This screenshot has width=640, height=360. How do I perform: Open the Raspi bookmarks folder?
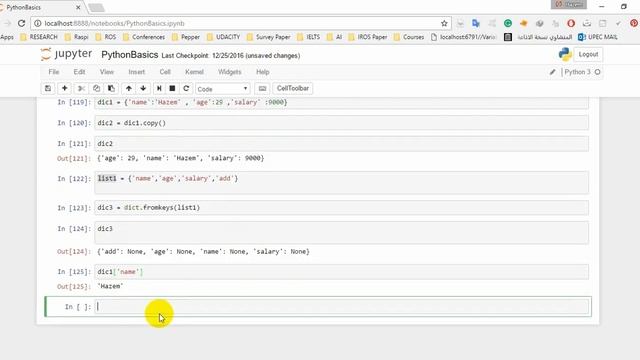[76, 37]
